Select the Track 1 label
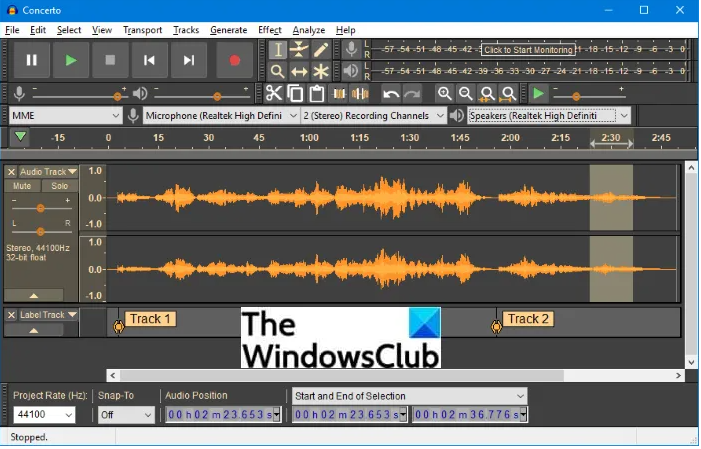The height and width of the screenshot is (449, 701). [x=150, y=319]
